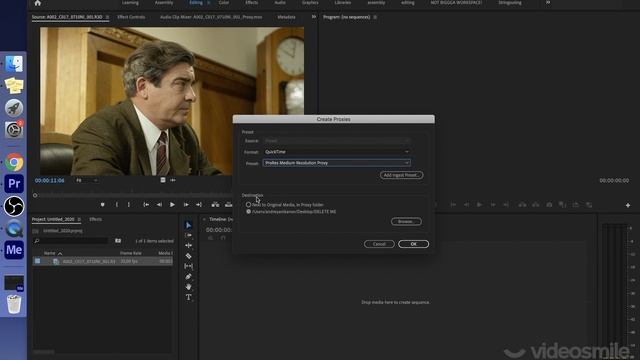
Task: Click Drag Video Only icon under source preview
Action: click(163, 180)
